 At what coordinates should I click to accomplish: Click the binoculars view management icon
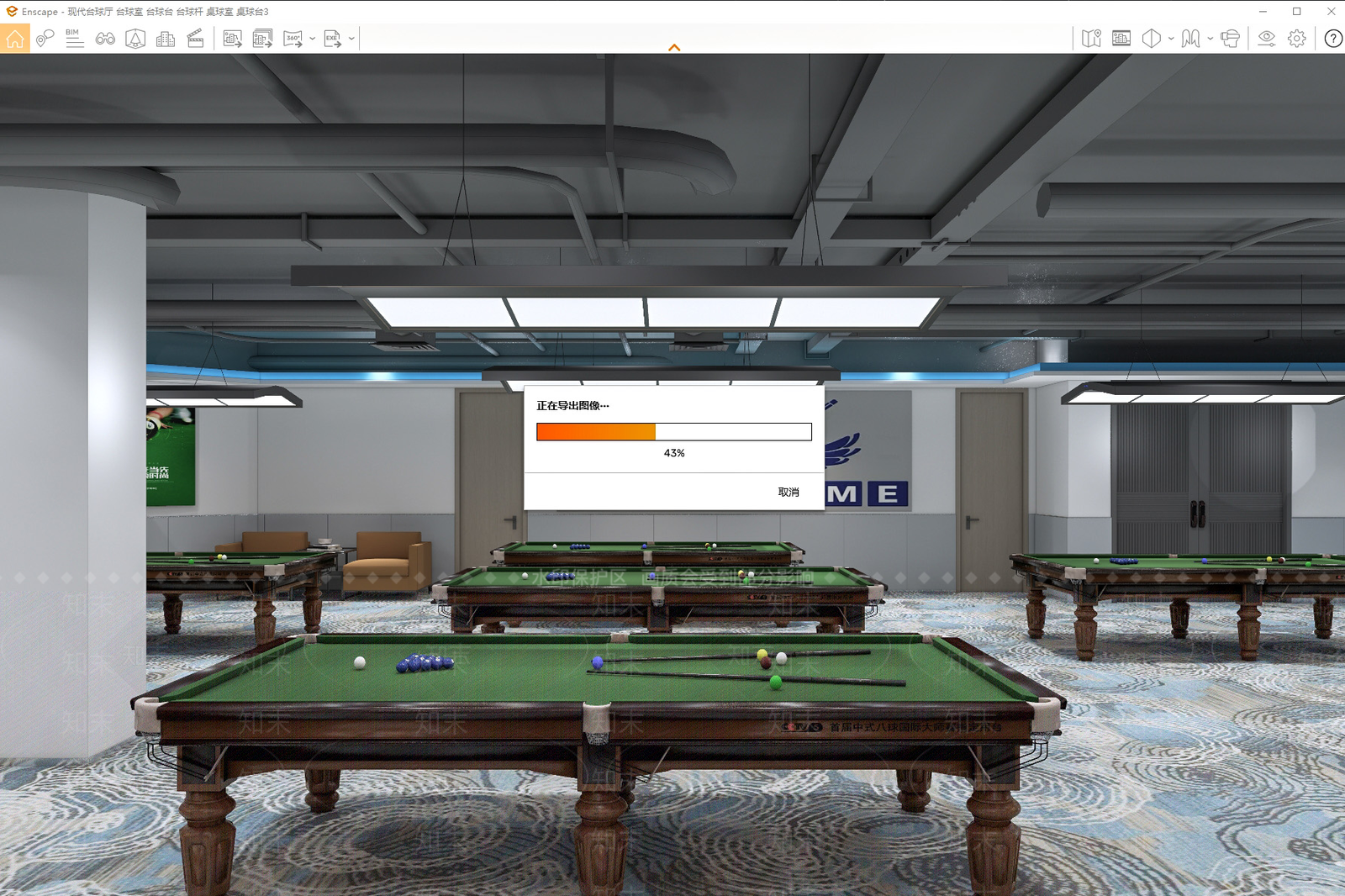[105, 39]
